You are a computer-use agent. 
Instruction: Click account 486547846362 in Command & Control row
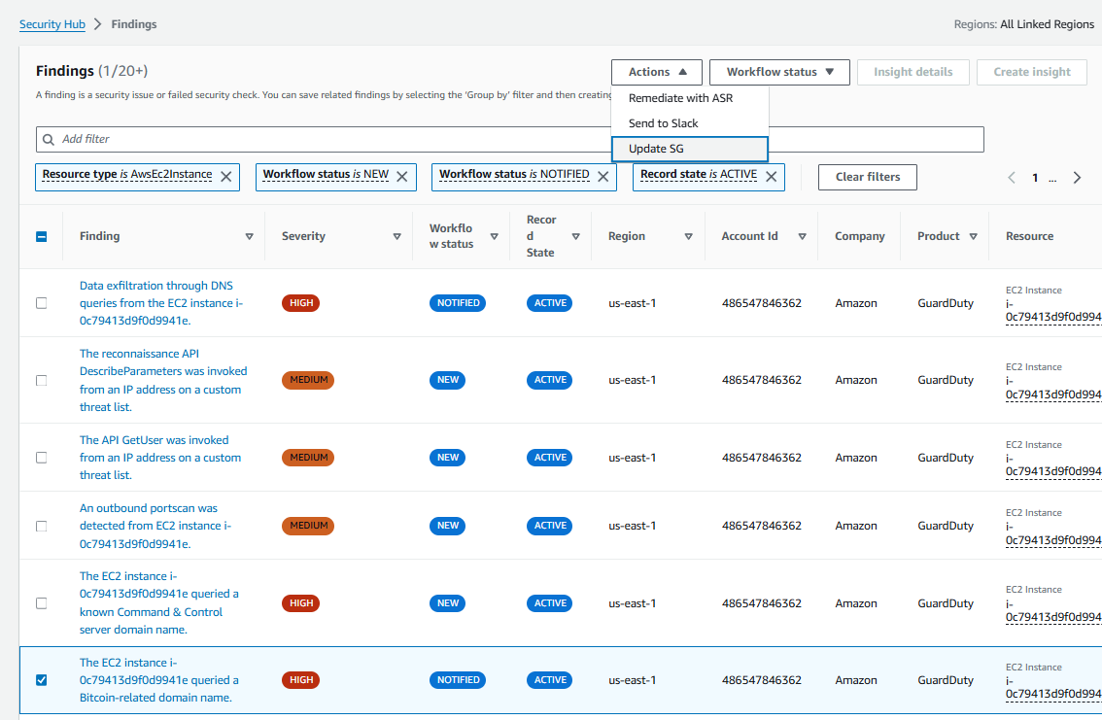pos(761,603)
